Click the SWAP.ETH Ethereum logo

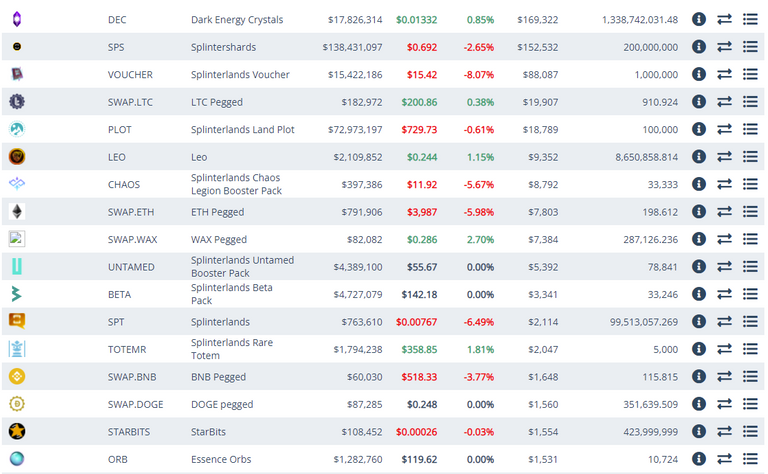(x=17, y=212)
